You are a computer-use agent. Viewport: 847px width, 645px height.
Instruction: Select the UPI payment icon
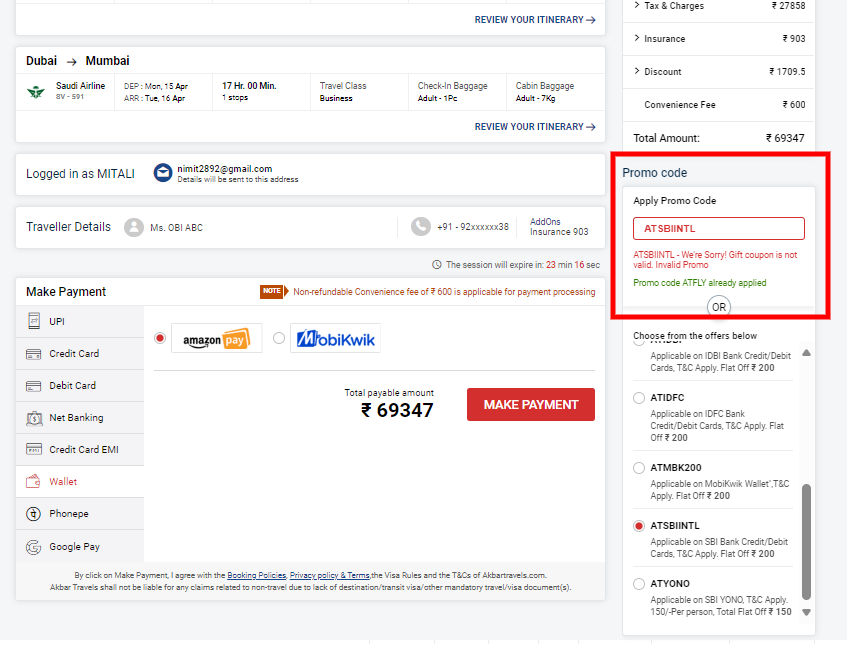coord(33,321)
